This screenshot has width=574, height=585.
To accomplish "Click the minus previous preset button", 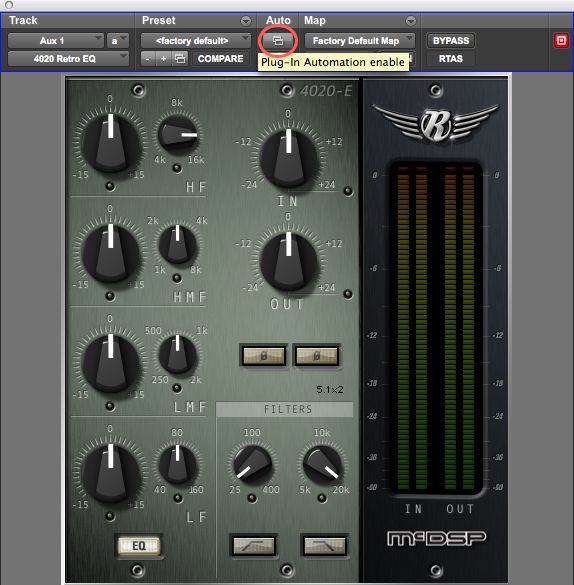I will click(x=148, y=59).
